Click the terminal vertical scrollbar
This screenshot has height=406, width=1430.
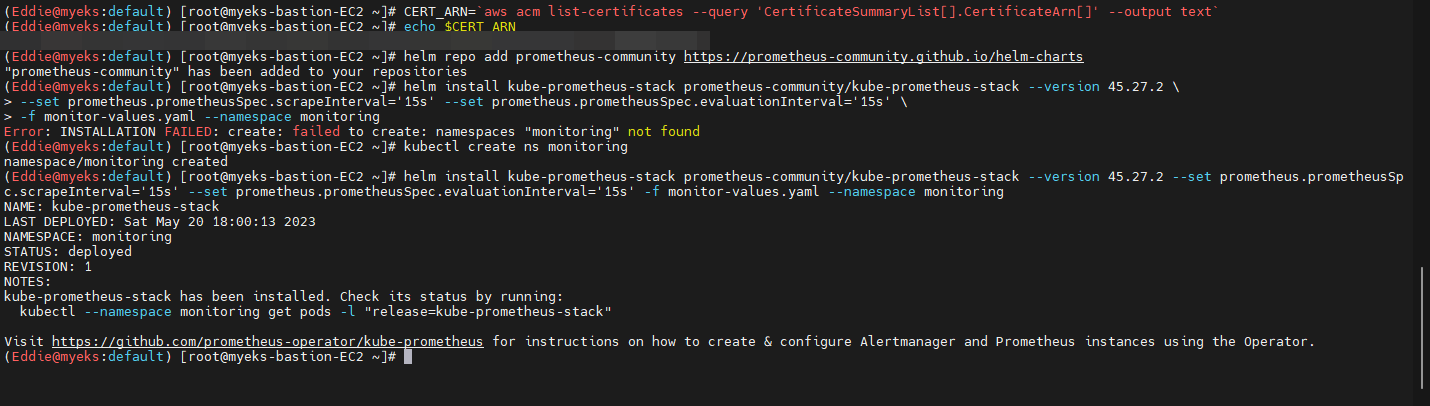click(1422, 328)
